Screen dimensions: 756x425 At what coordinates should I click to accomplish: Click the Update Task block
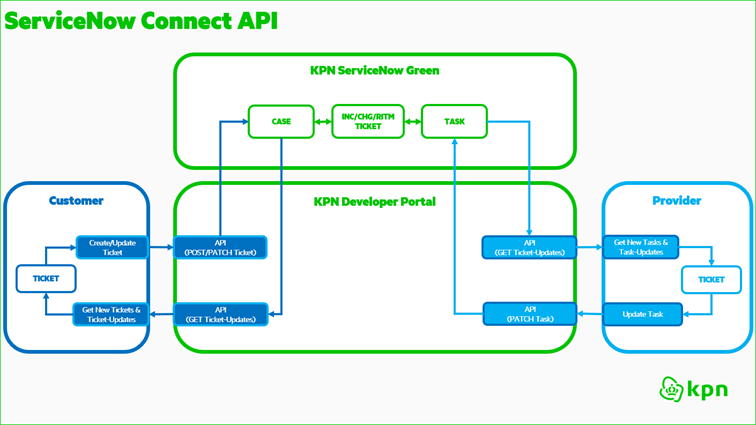pyautogui.click(x=643, y=314)
